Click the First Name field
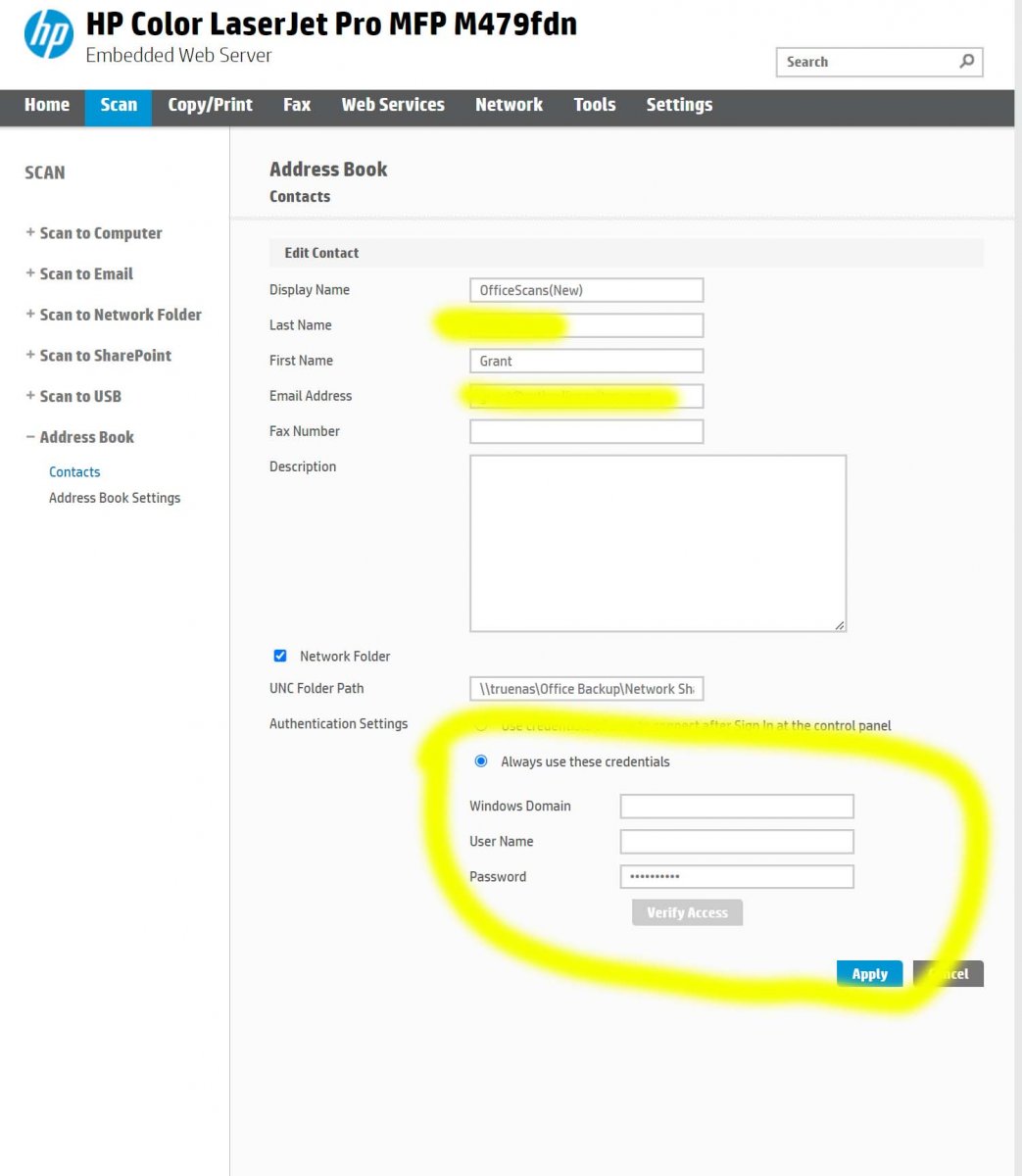The width and height of the screenshot is (1022, 1176). pyautogui.click(x=587, y=361)
